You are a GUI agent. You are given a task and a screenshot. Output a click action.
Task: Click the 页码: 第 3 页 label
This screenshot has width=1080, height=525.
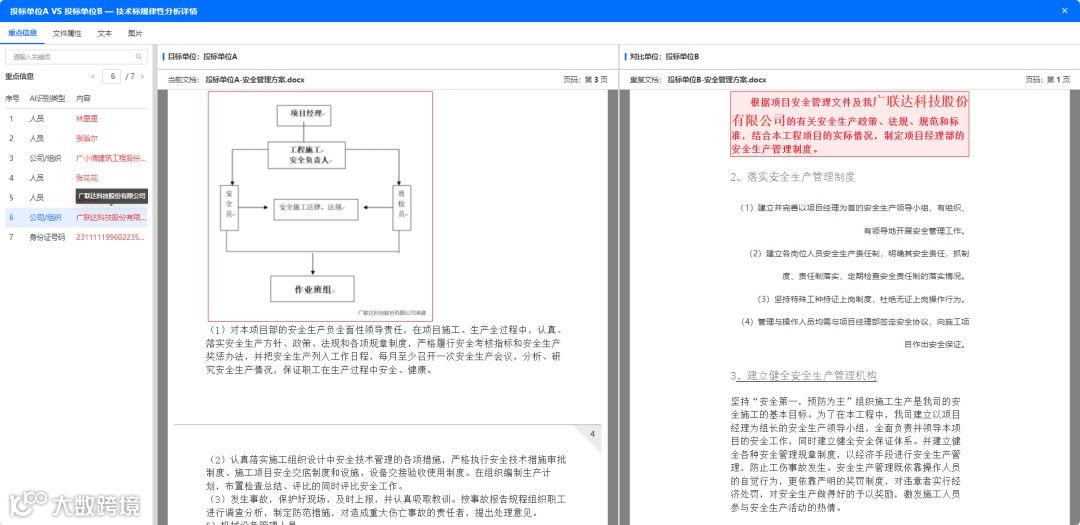585,80
